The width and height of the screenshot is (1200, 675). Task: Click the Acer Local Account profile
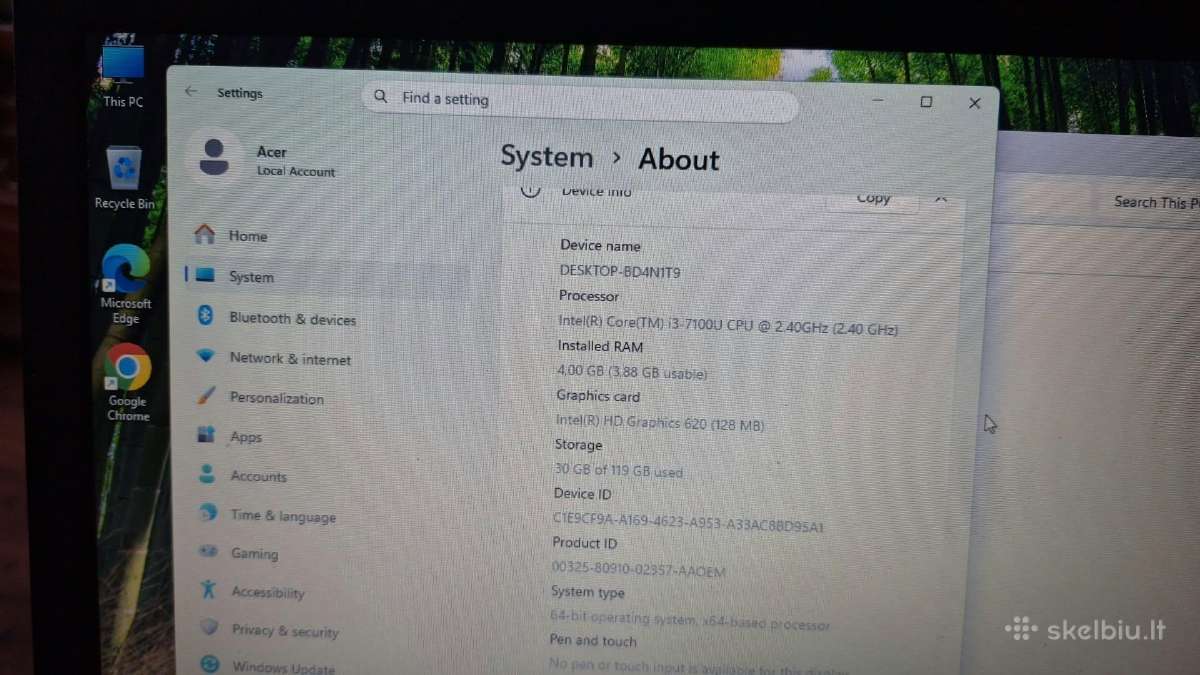point(262,160)
